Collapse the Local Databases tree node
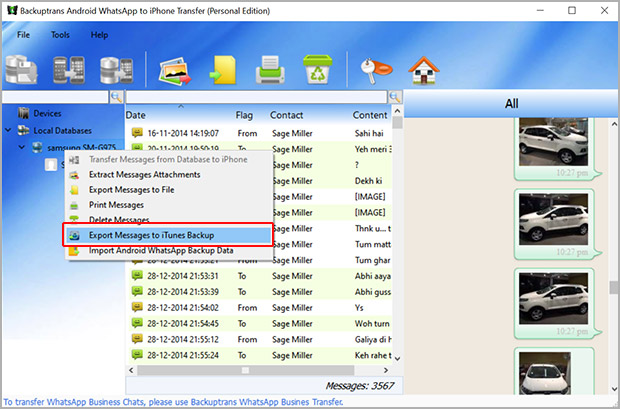The width and height of the screenshot is (620, 409). (x=10, y=130)
